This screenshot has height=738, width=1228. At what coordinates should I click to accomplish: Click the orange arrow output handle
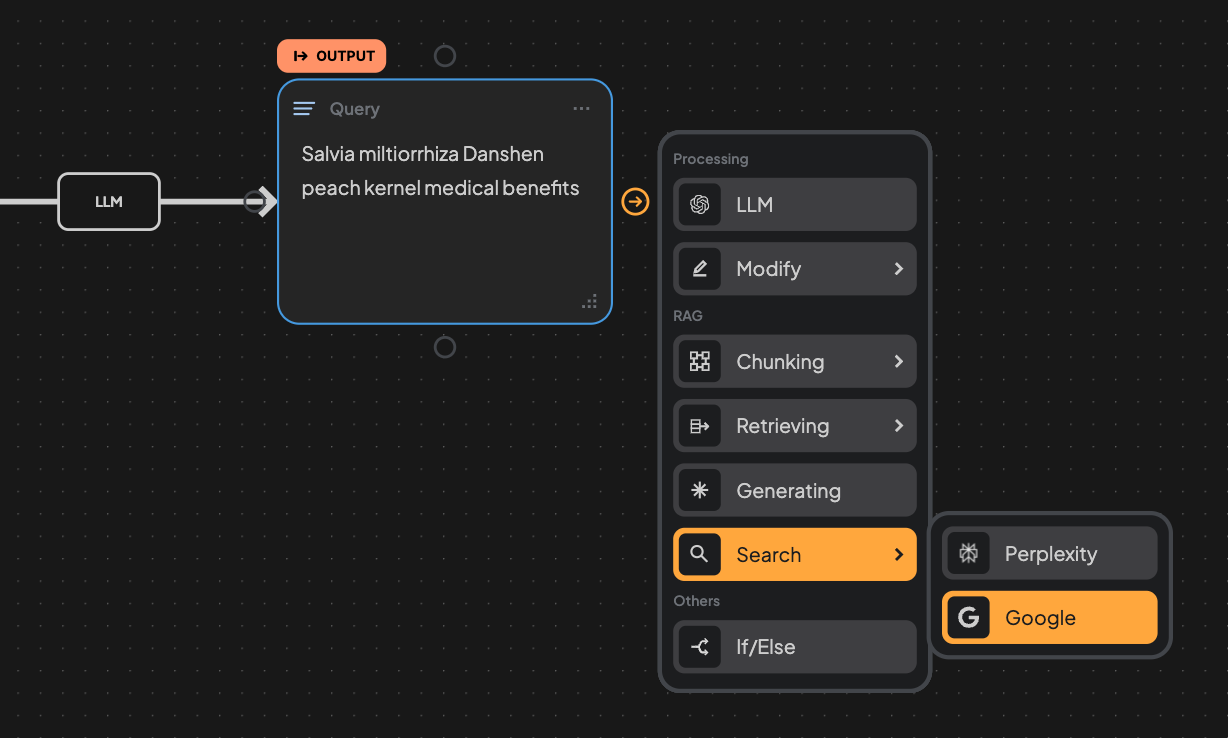point(635,202)
